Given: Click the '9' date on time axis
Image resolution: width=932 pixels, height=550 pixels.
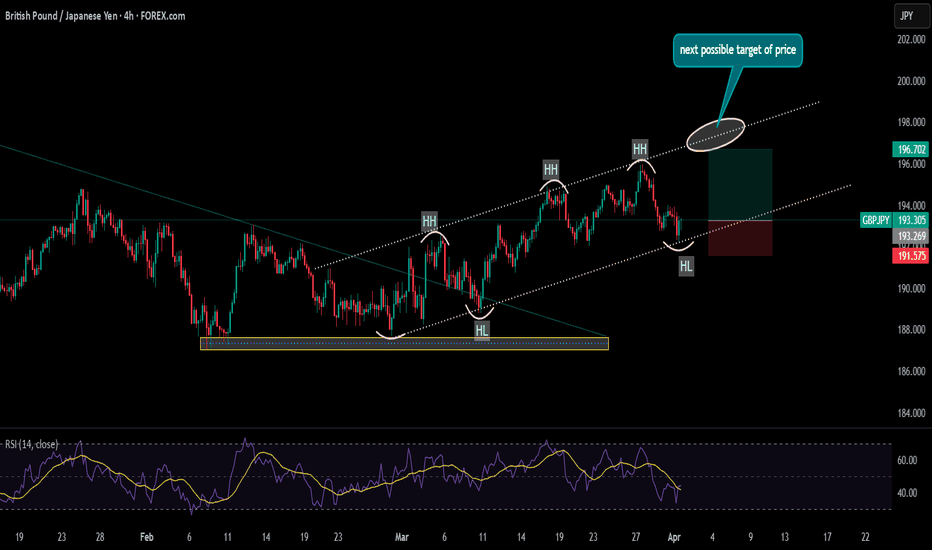Looking at the screenshot, I should (751, 537).
